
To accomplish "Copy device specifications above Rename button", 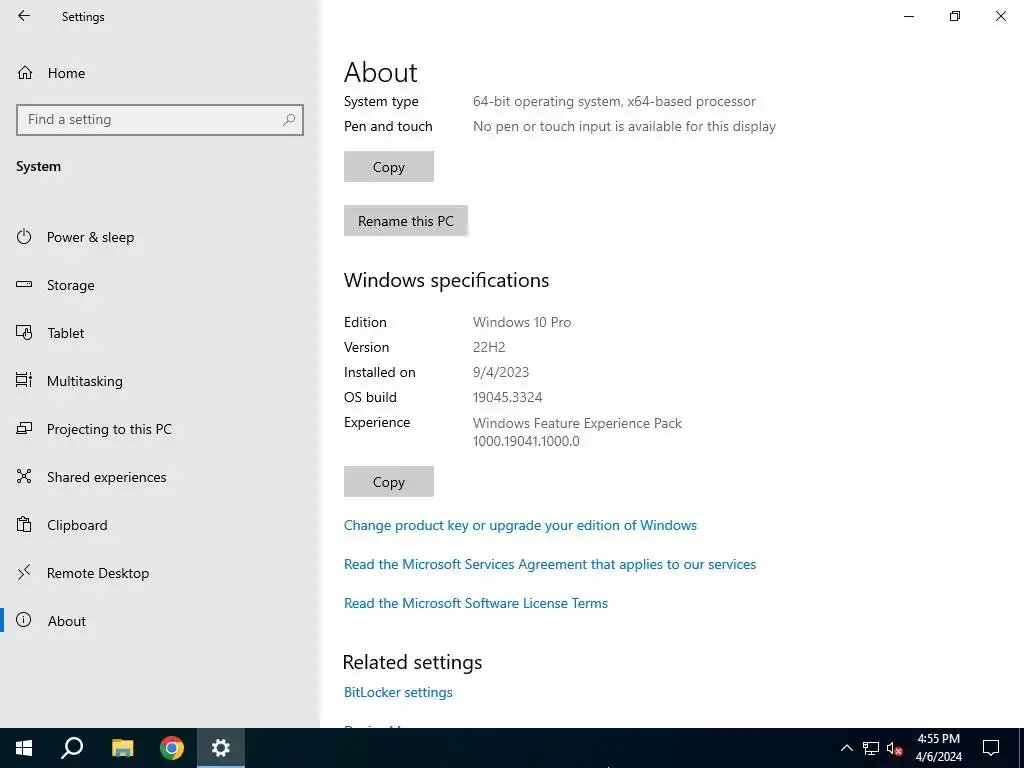I will point(389,167).
